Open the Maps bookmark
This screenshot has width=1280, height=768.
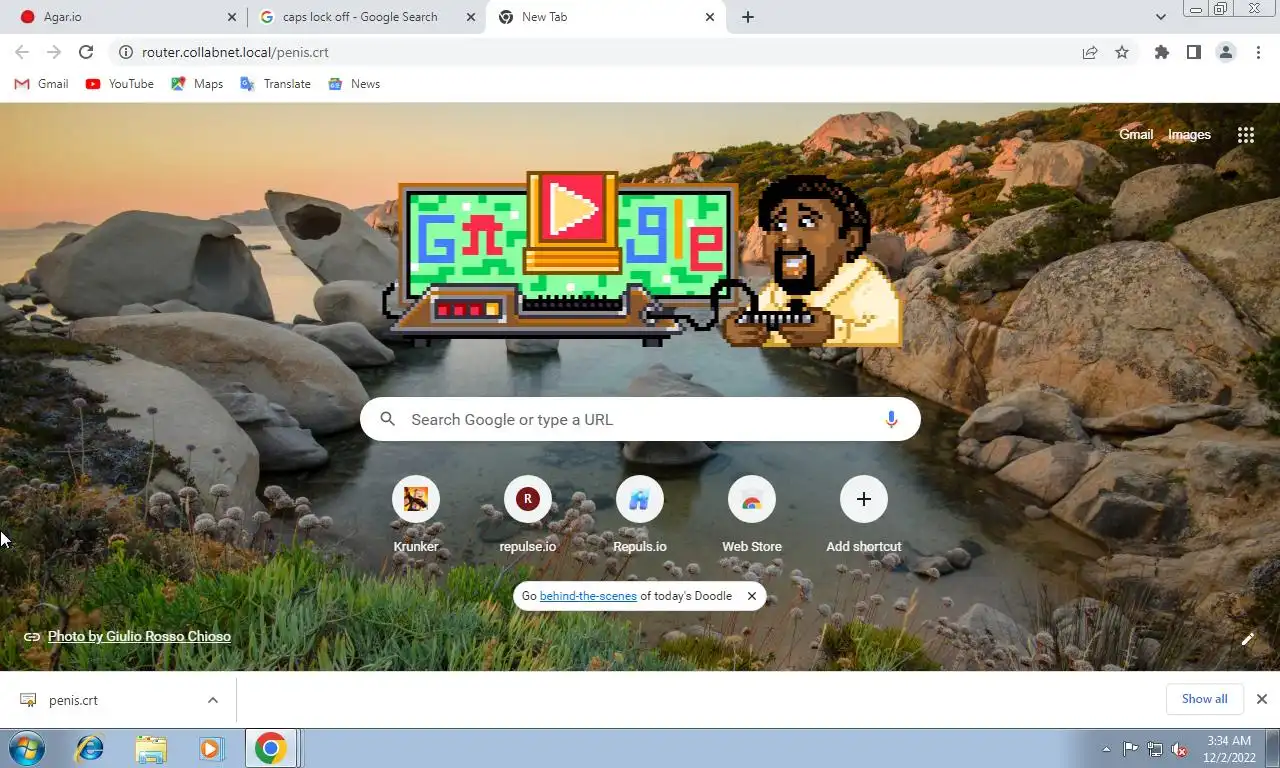197,84
